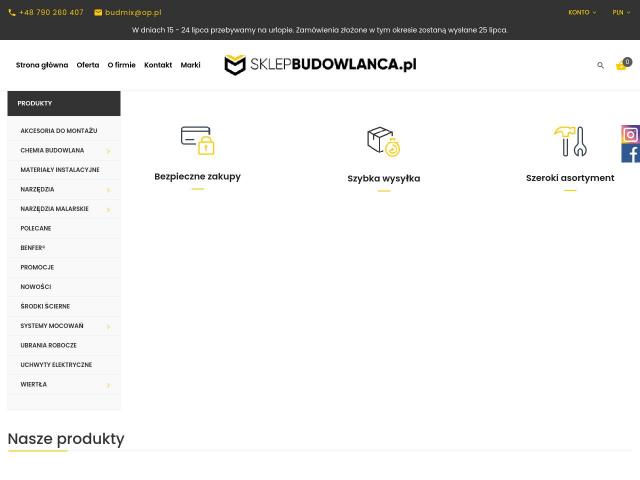Click the budmix@op.pl email link
Viewport: 640px width, 480px height.
coord(133,13)
